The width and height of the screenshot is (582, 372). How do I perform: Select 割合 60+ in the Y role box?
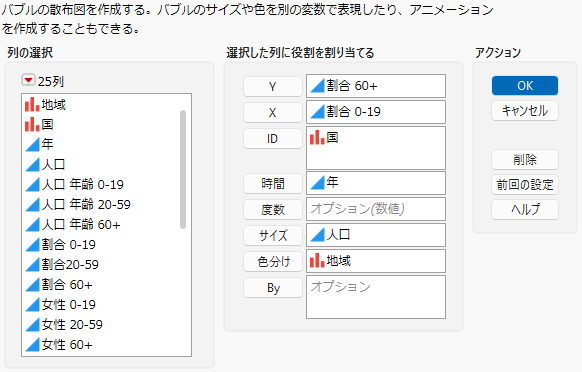[x=352, y=86]
